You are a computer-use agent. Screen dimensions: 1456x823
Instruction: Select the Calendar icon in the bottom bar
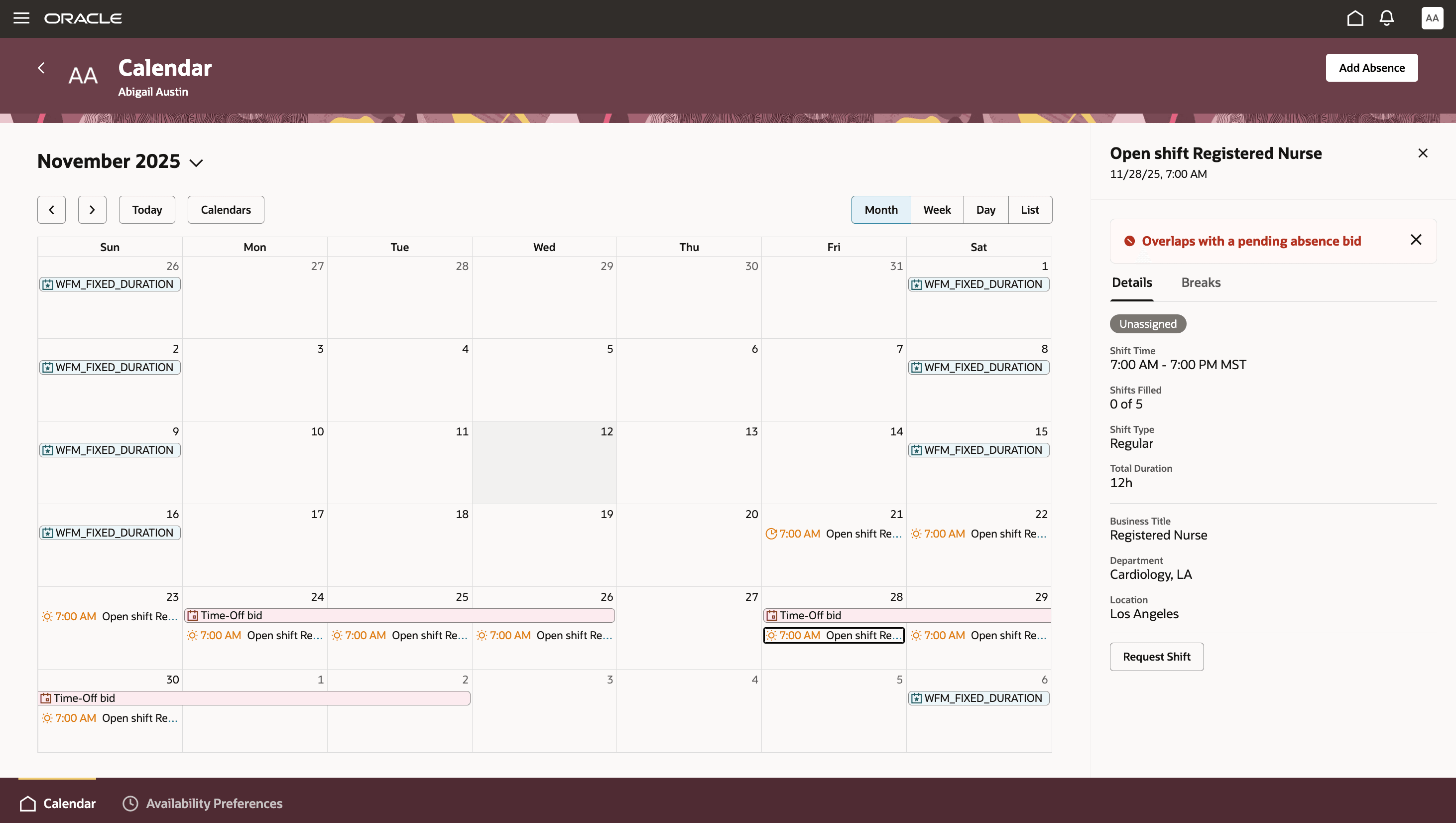click(57, 803)
